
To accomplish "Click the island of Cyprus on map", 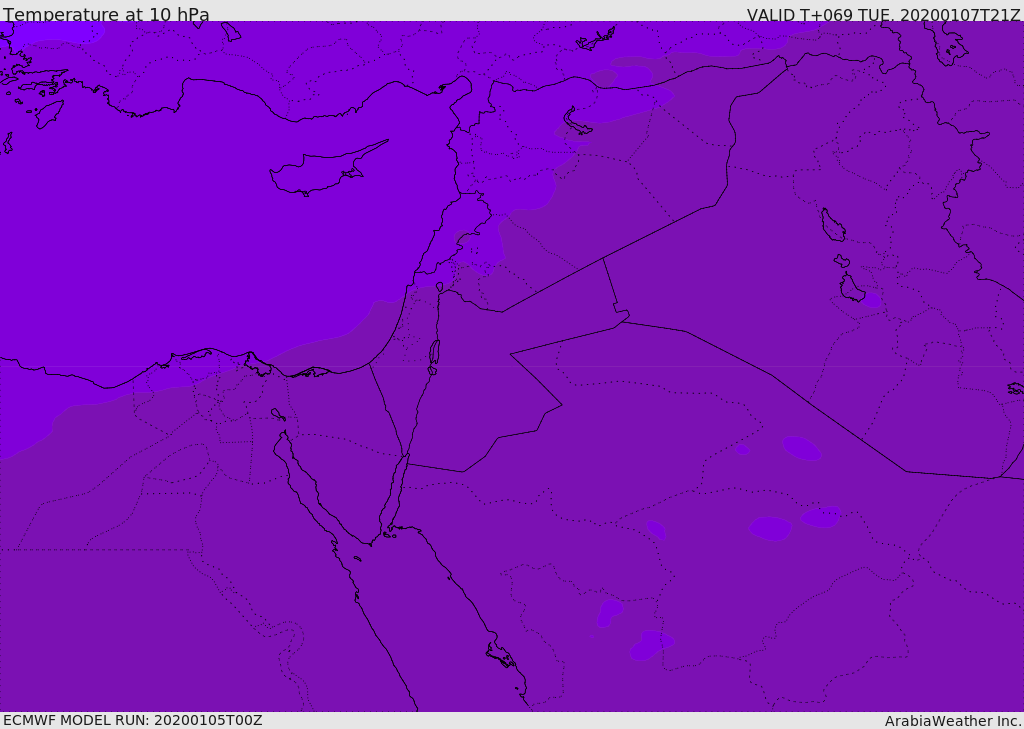I will click(328, 168).
